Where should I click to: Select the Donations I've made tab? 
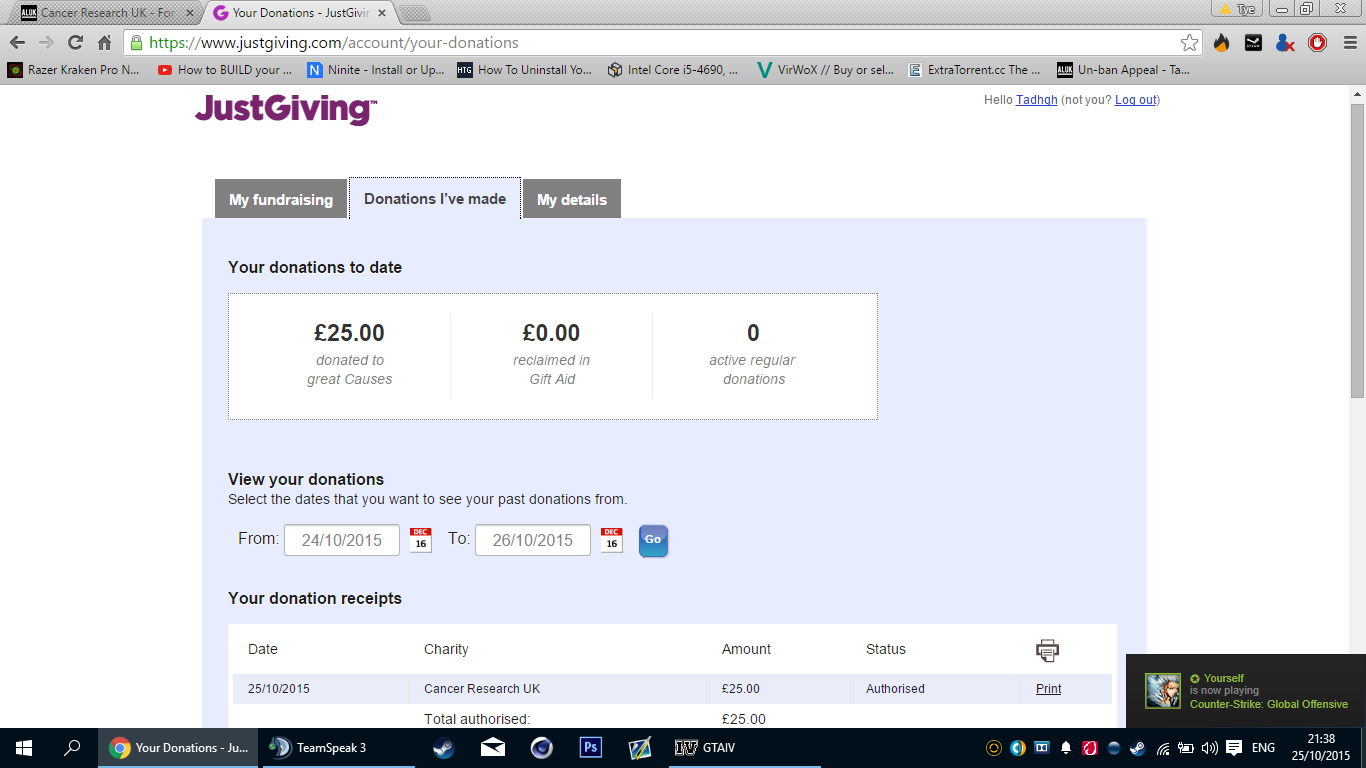pyautogui.click(x=435, y=199)
